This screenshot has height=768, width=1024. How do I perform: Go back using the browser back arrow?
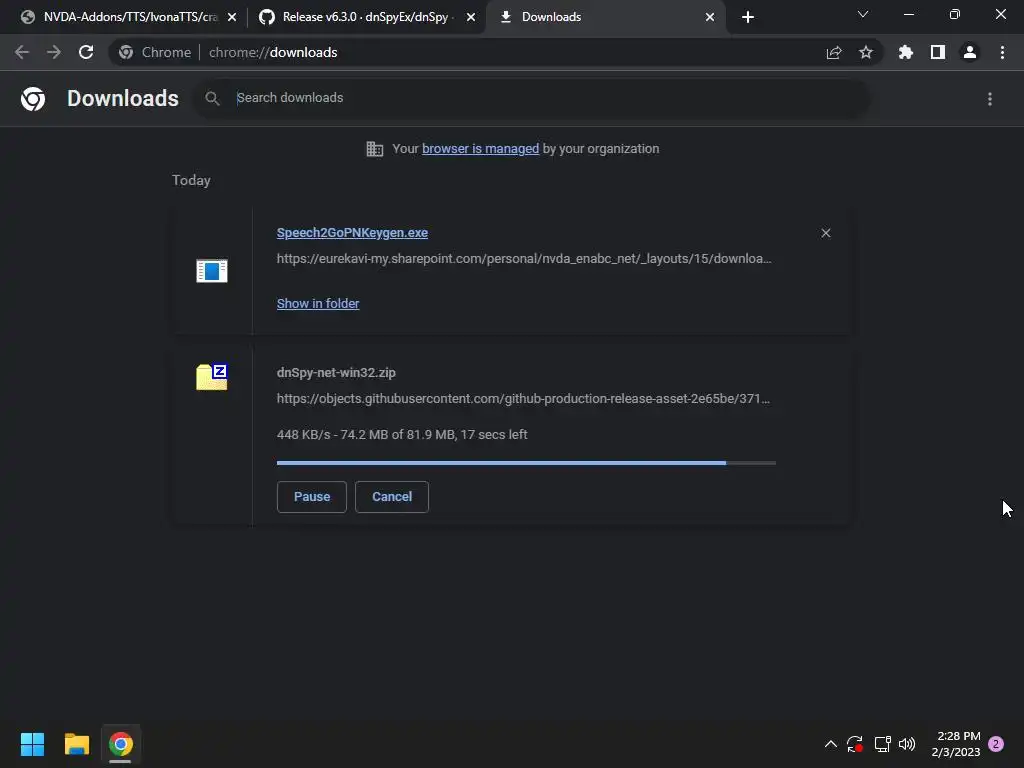[x=22, y=52]
